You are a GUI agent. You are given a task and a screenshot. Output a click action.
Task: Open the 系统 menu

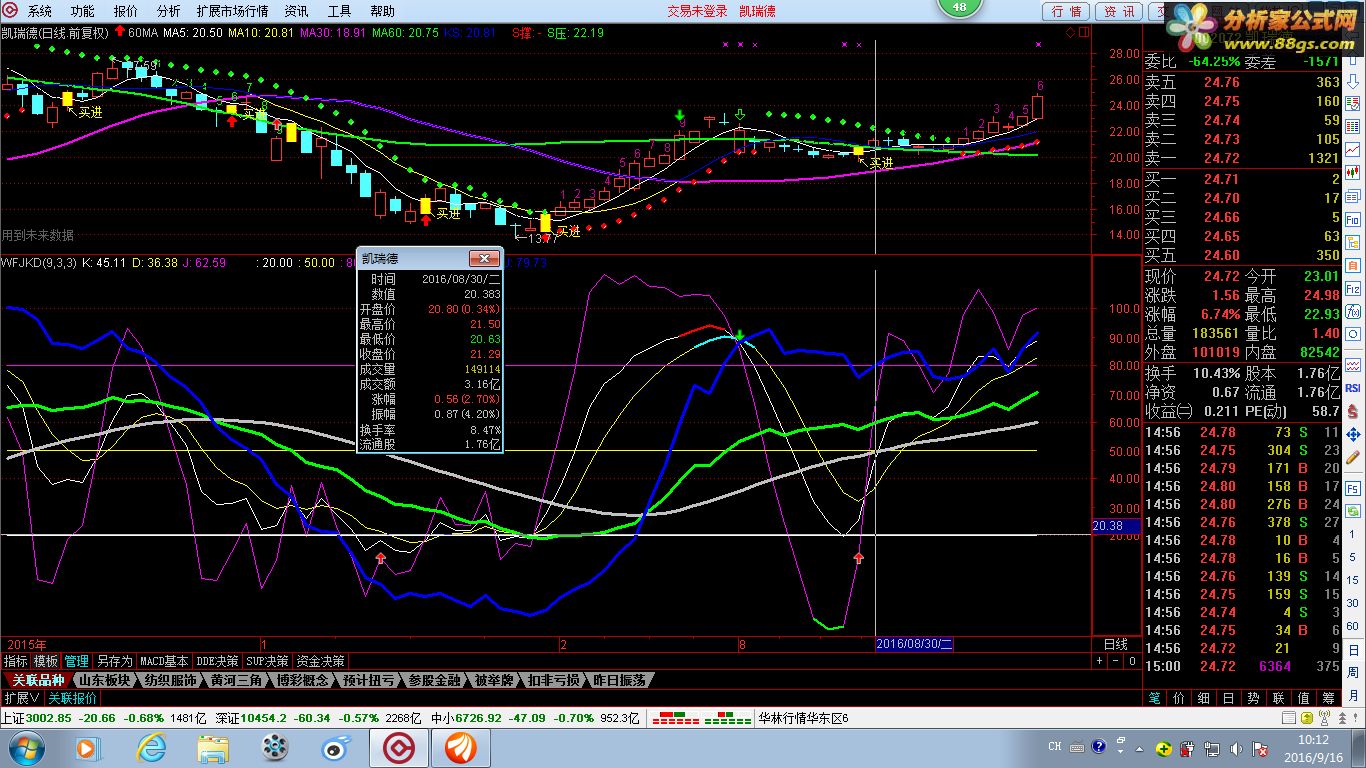(39, 11)
